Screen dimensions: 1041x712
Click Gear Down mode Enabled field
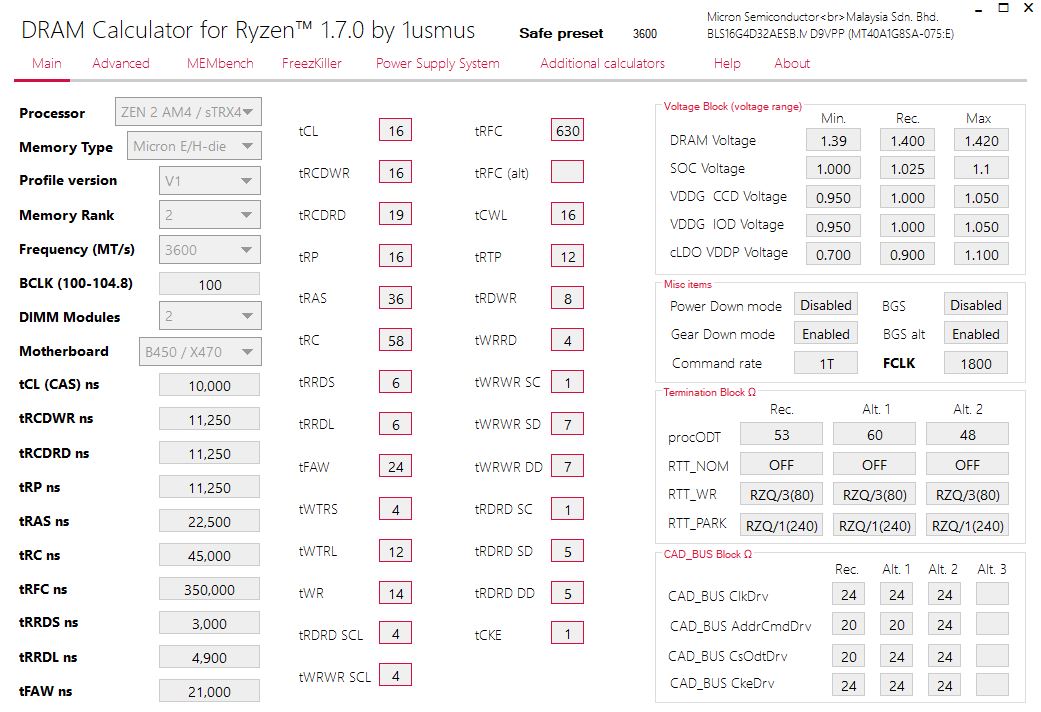[826, 334]
